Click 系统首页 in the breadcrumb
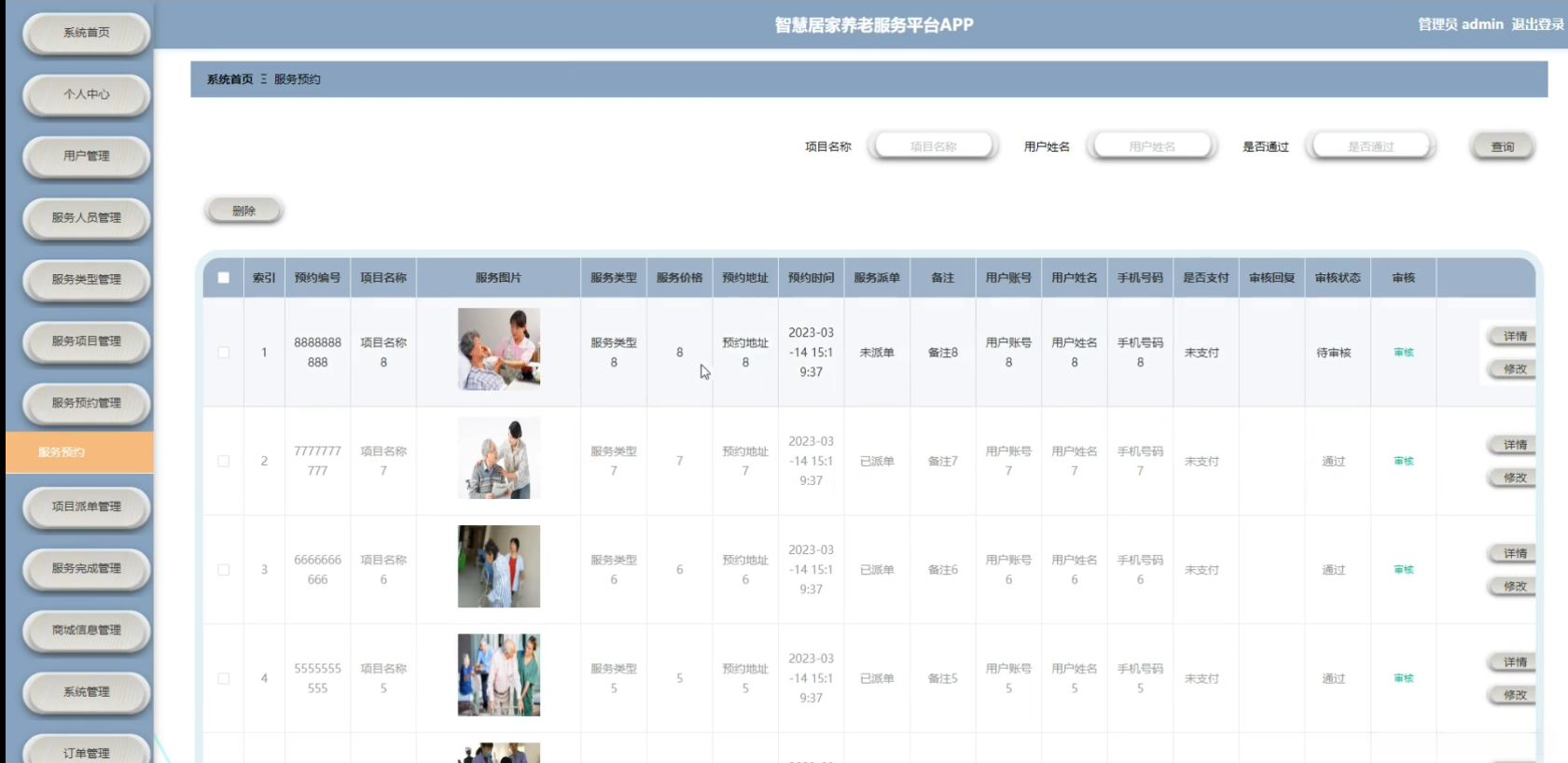1568x763 pixels. (229, 79)
